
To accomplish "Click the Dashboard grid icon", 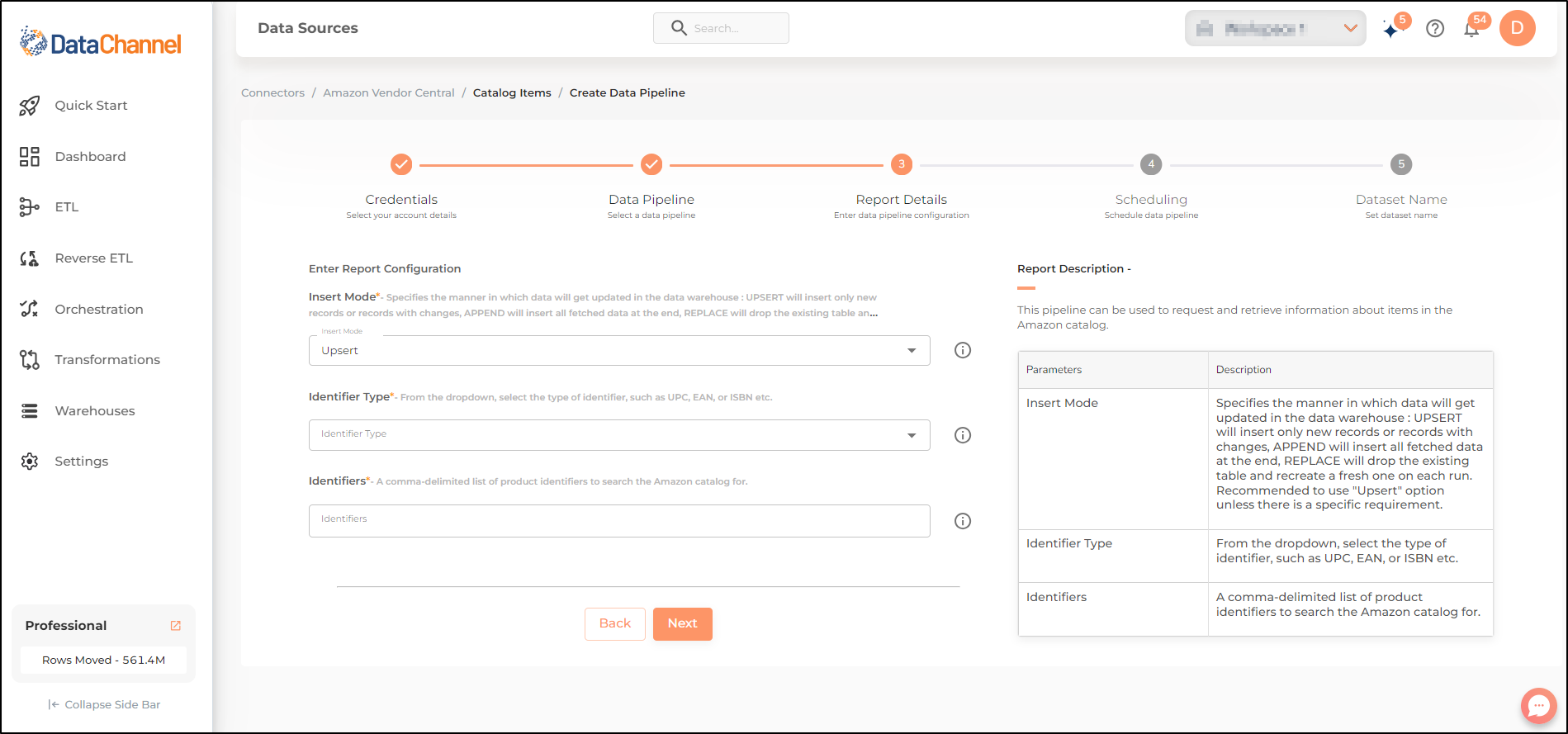I will click(30, 157).
